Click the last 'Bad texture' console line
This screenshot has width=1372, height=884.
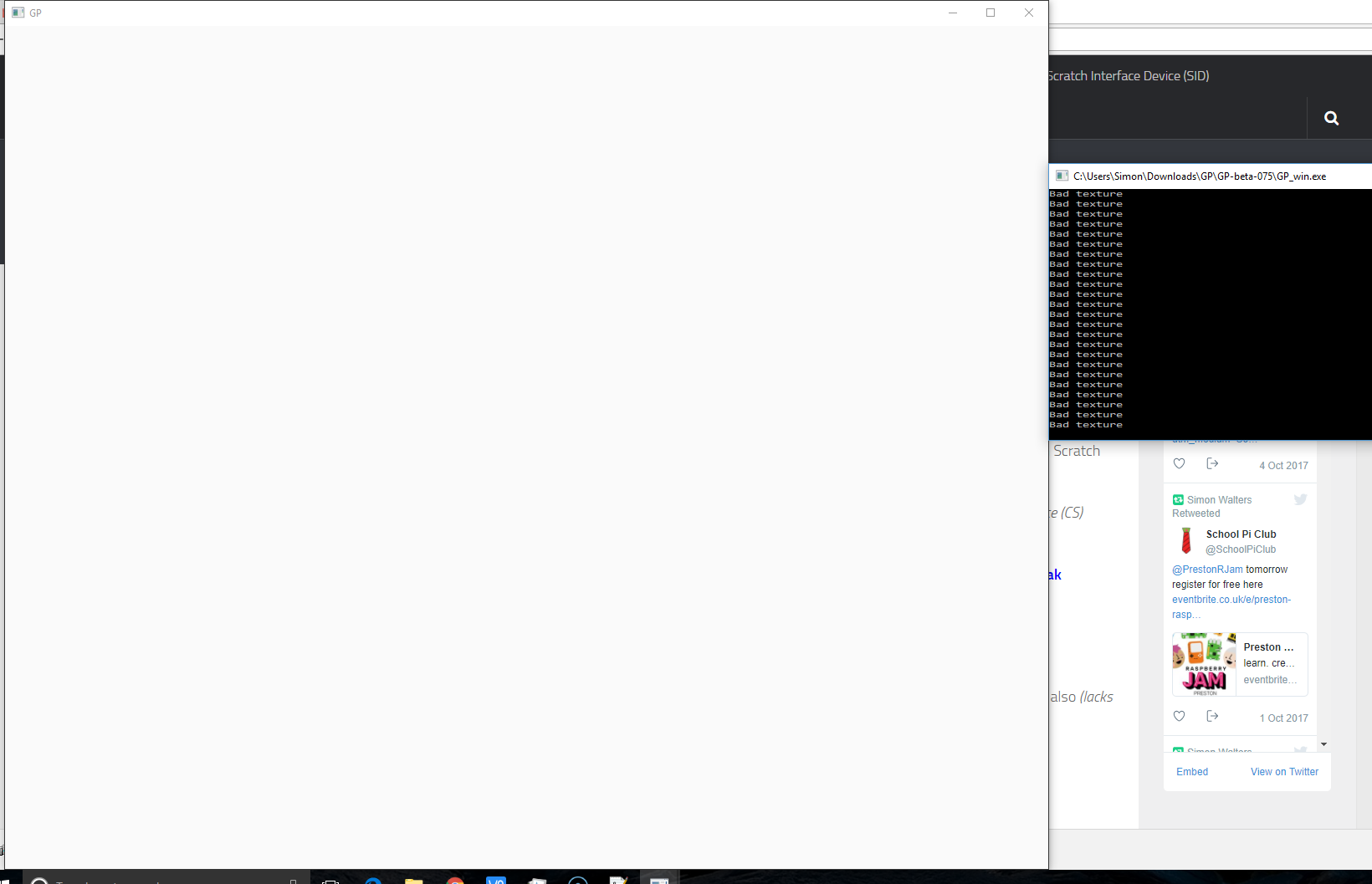click(x=1086, y=425)
